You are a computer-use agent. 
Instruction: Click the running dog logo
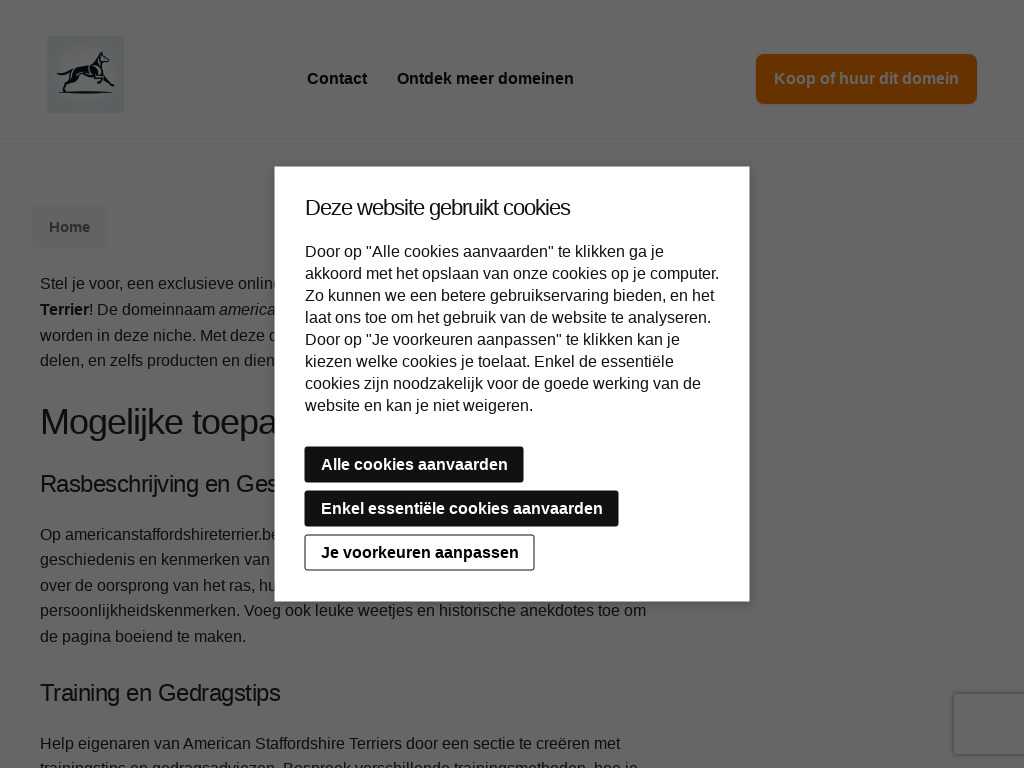86,74
